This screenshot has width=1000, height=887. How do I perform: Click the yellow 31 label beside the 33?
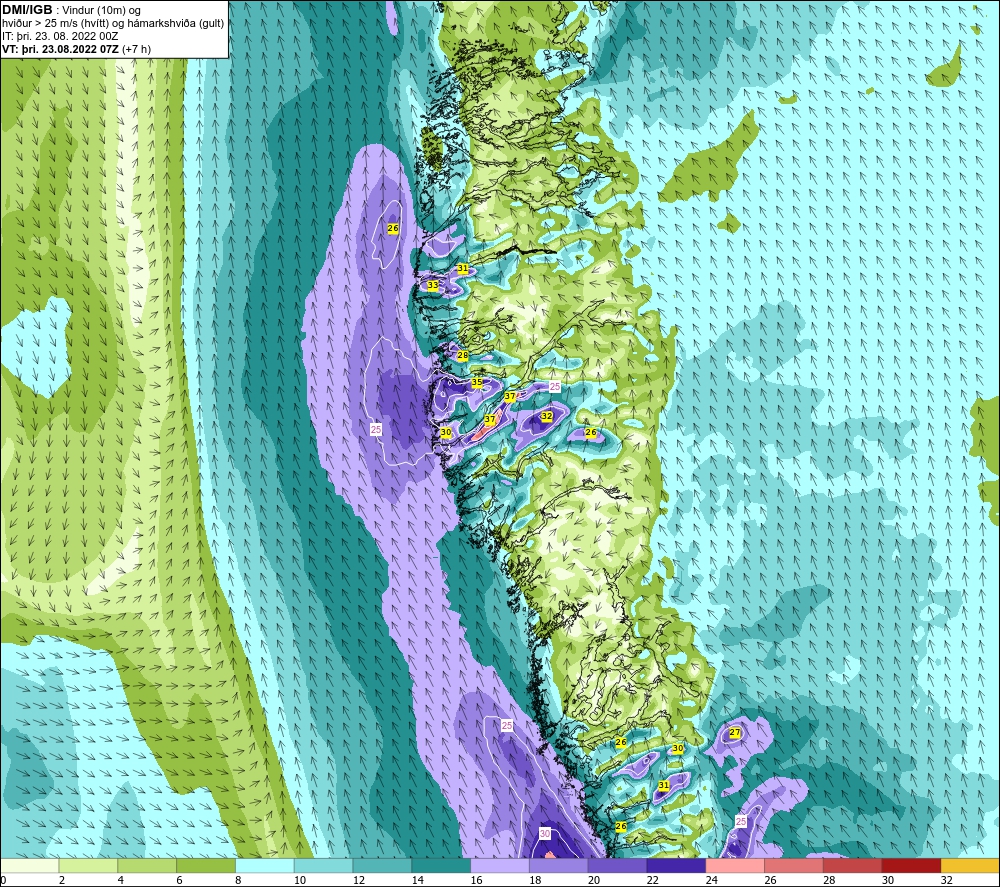point(463,268)
